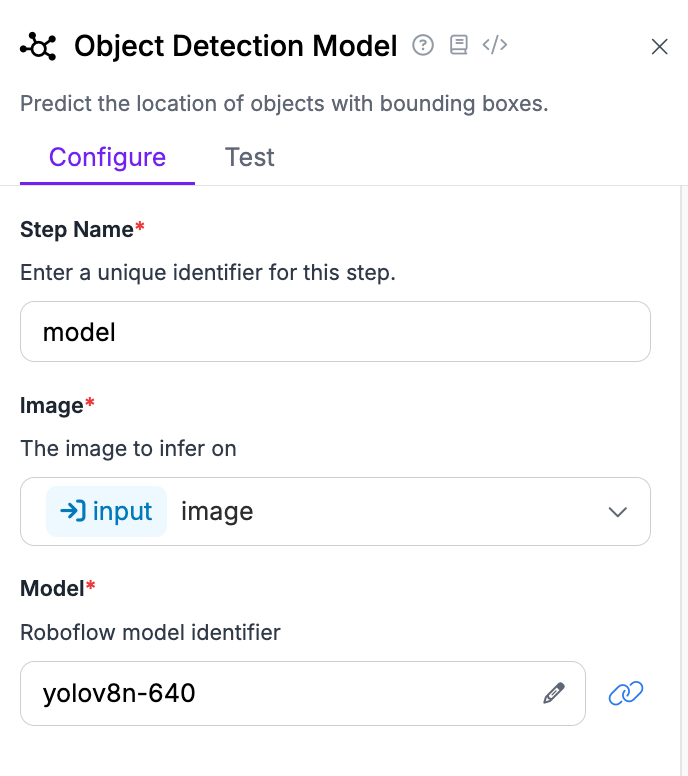Click the 'Model' field label
The image size is (688, 776).
point(52,588)
